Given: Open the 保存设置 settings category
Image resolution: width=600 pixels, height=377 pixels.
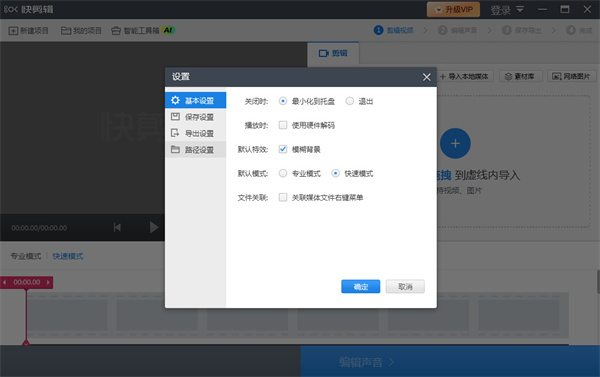Looking at the screenshot, I should (x=196, y=117).
